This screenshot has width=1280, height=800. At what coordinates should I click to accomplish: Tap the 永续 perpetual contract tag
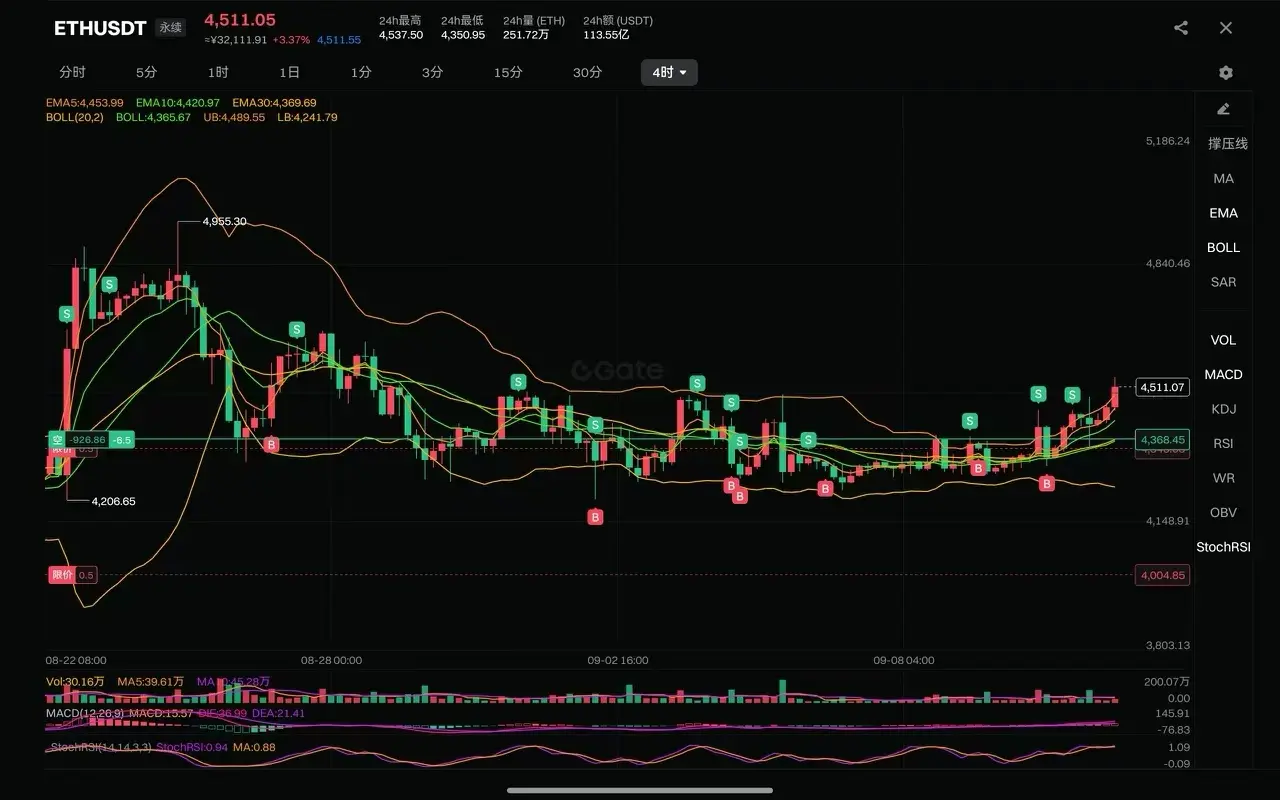tap(170, 28)
